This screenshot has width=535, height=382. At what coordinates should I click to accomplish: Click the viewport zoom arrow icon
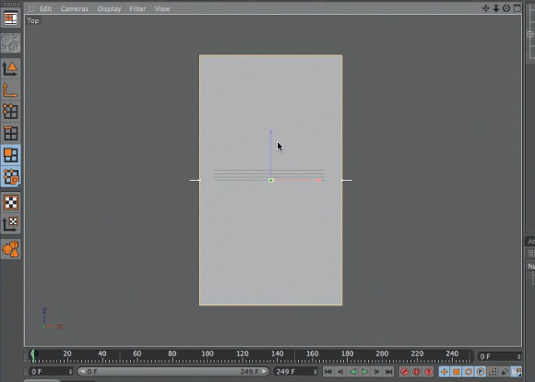pyautogui.click(x=496, y=8)
